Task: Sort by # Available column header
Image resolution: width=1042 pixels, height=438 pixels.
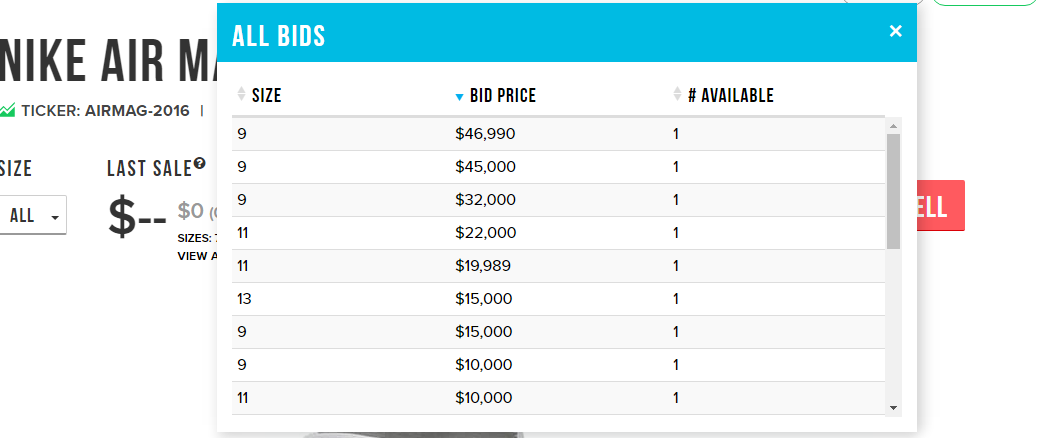Action: 730,96
